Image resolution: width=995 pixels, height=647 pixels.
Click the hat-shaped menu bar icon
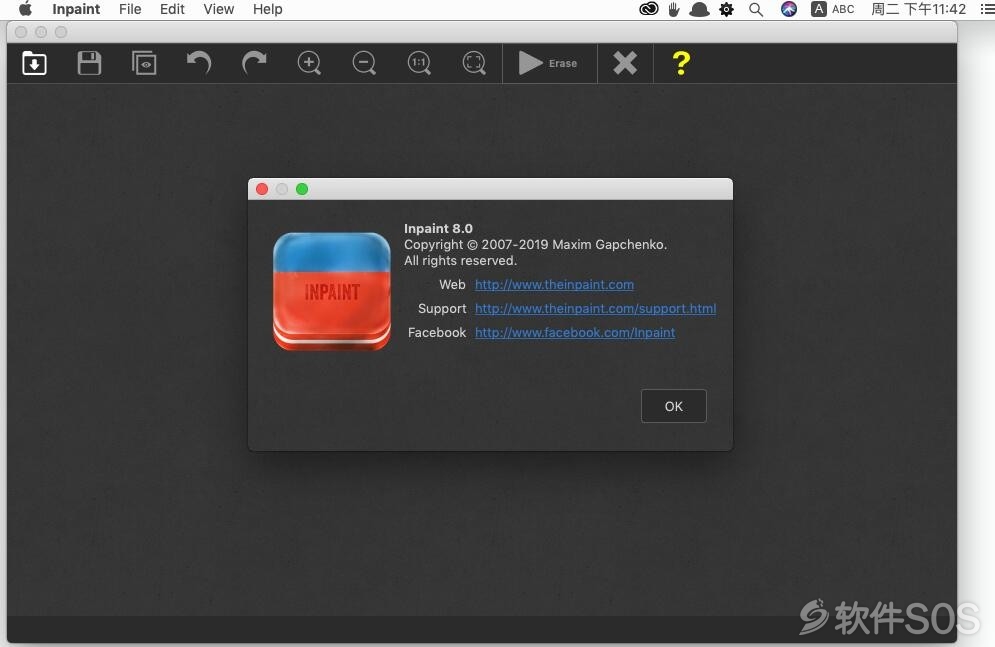click(699, 9)
